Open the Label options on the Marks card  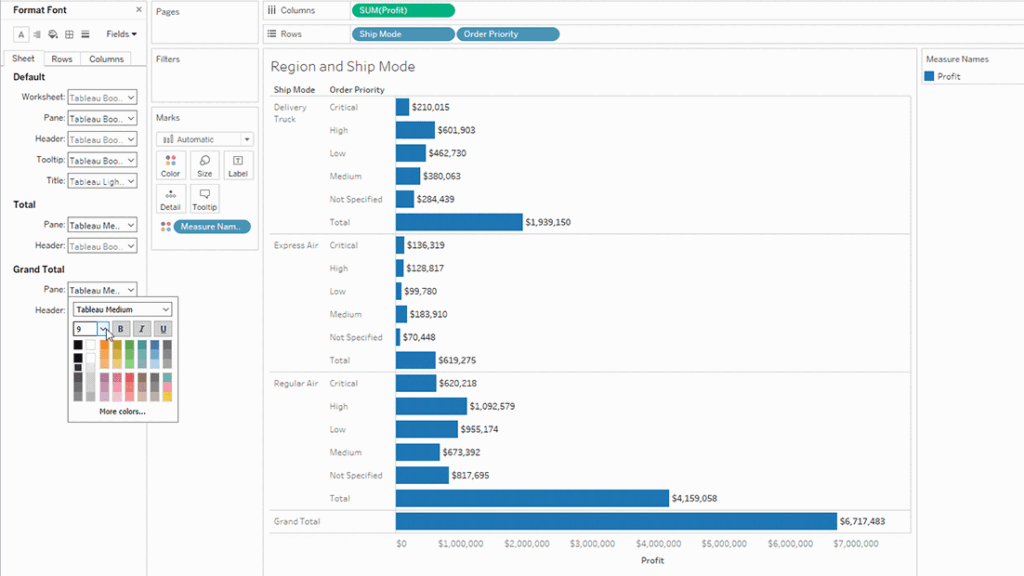[x=237, y=165]
